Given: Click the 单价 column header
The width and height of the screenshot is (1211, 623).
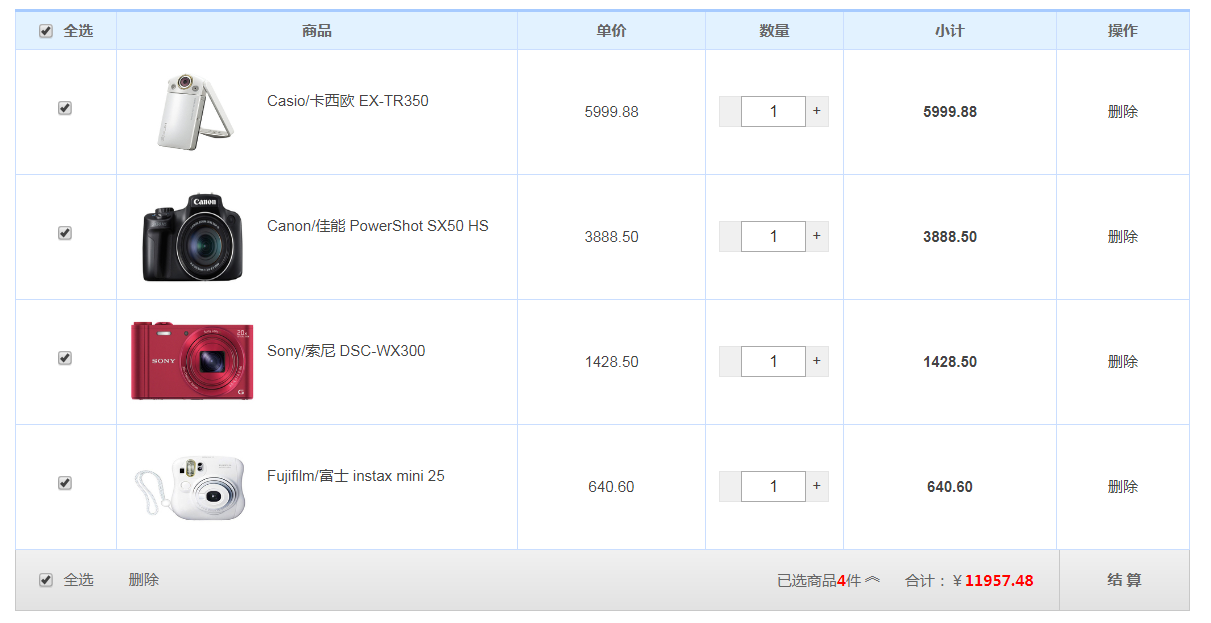Looking at the screenshot, I should (611, 31).
